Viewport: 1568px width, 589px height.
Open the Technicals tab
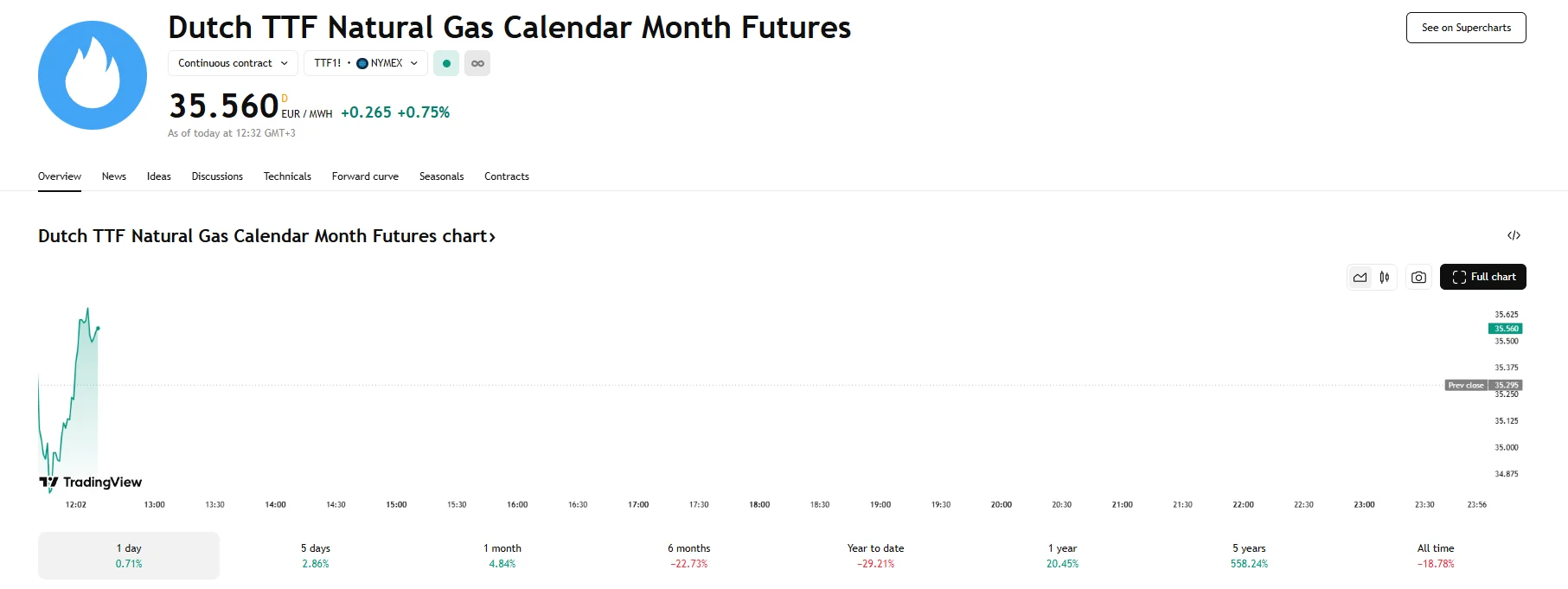(x=287, y=176)
